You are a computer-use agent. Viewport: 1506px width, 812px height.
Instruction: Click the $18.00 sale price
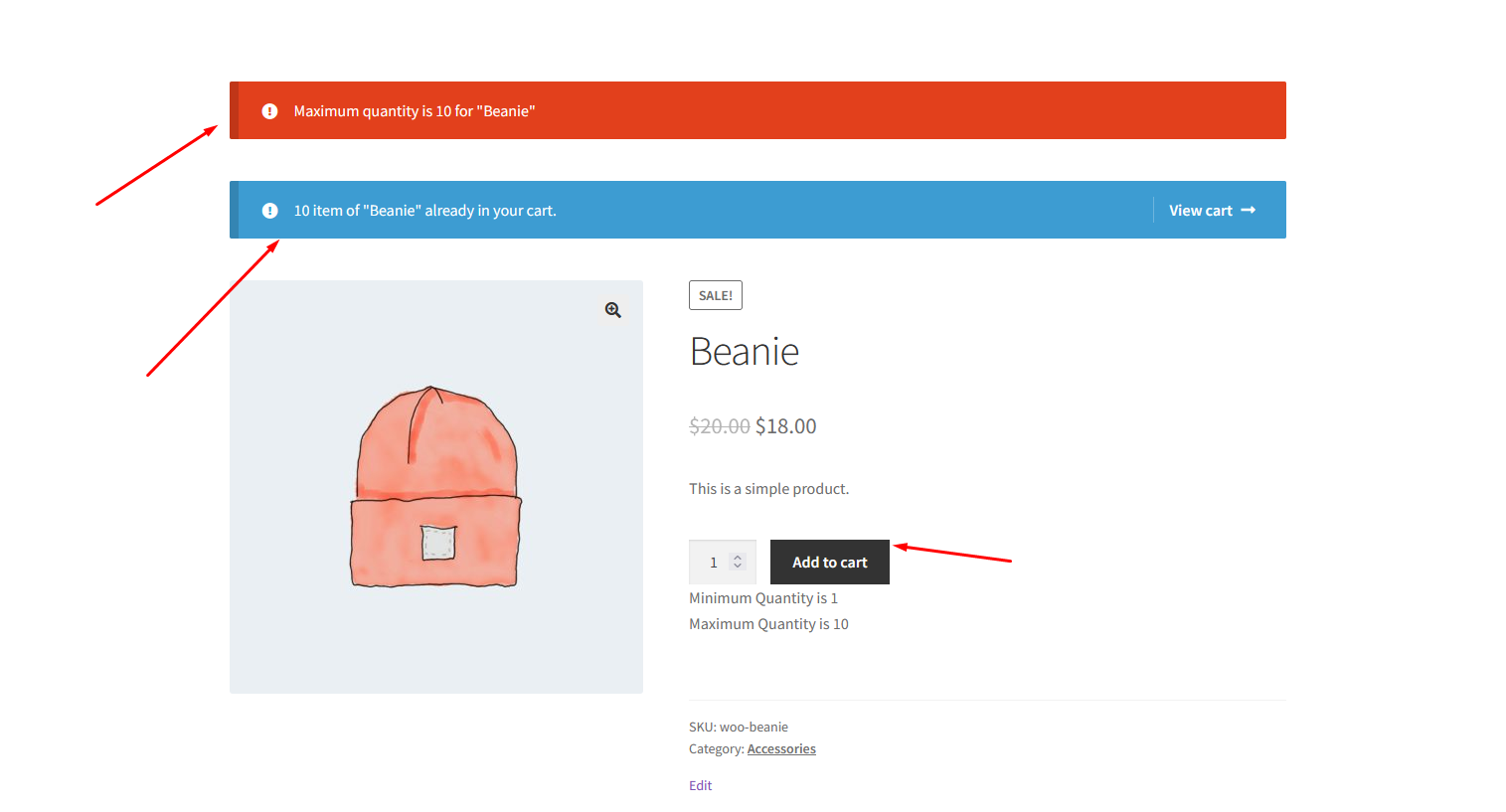pos(785,426)
